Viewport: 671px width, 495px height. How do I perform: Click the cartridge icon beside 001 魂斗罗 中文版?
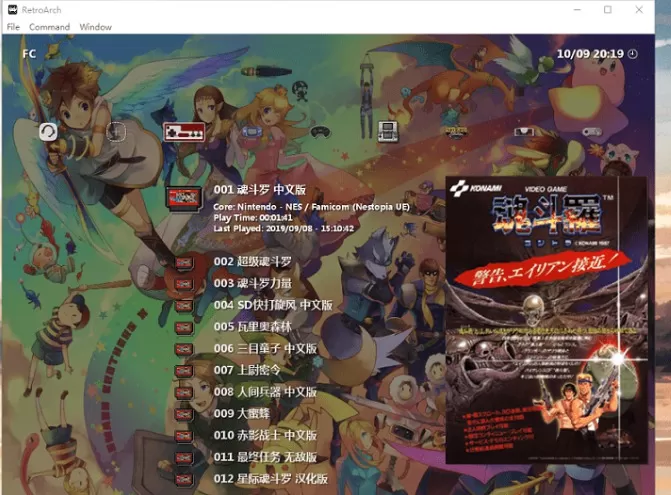[x=183, y=197]
